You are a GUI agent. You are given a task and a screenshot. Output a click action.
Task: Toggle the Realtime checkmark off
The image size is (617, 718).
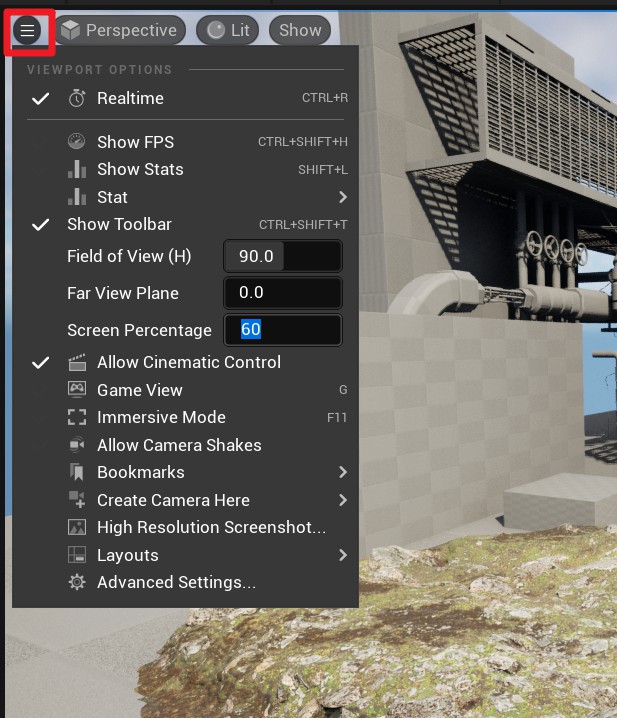tap(41, 98)
